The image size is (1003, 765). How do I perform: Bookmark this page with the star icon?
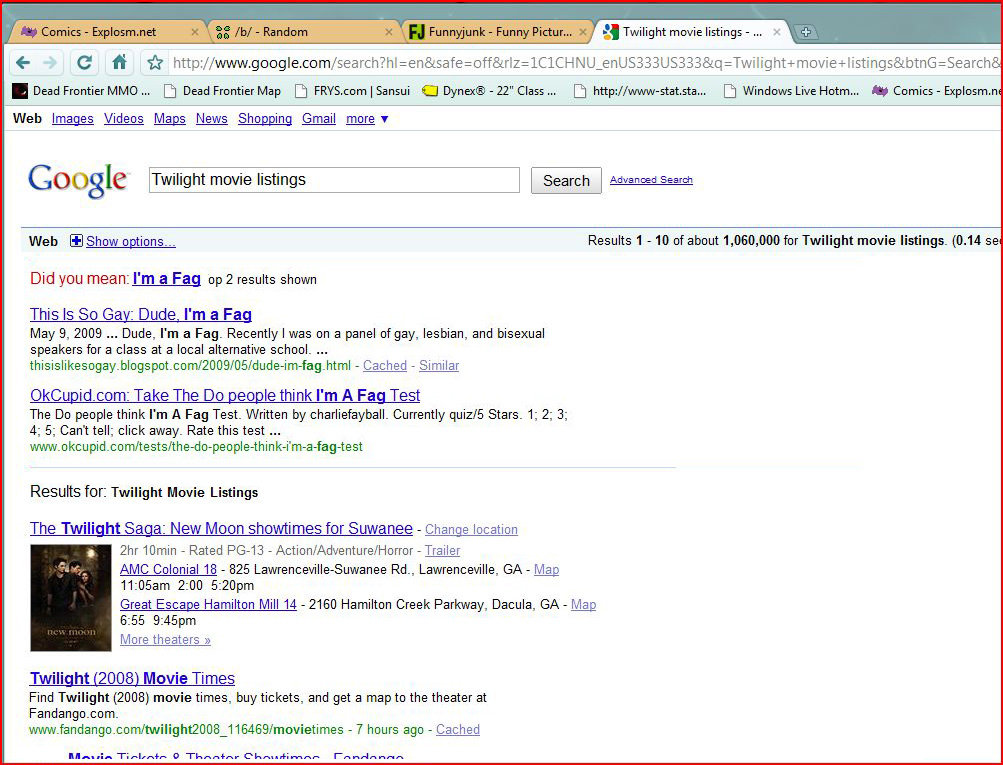155,63
